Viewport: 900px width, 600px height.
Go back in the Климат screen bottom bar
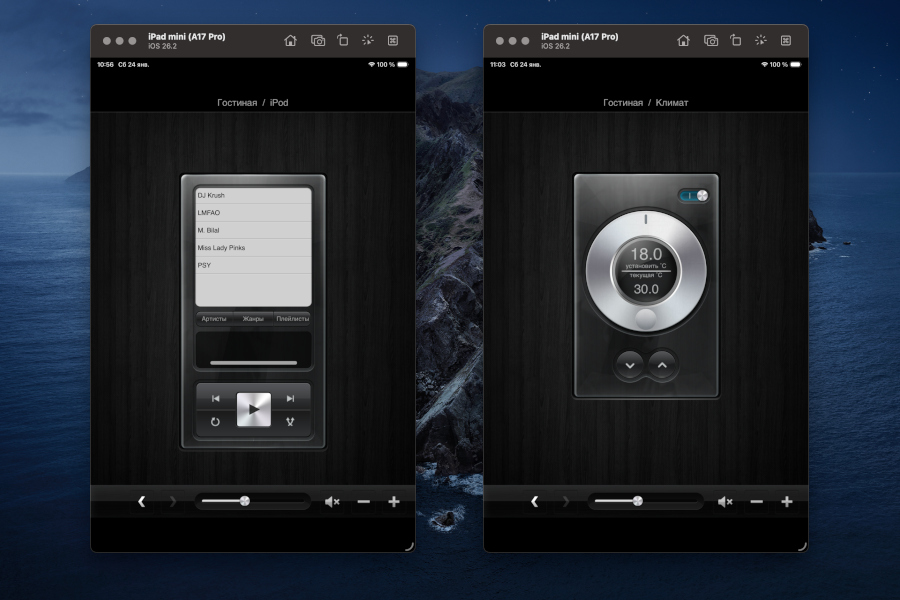(535, 501)
